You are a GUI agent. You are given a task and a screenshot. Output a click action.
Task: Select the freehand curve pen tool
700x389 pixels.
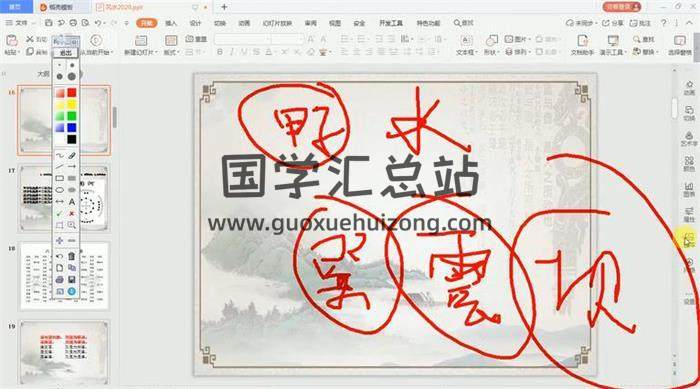(59, 156)
